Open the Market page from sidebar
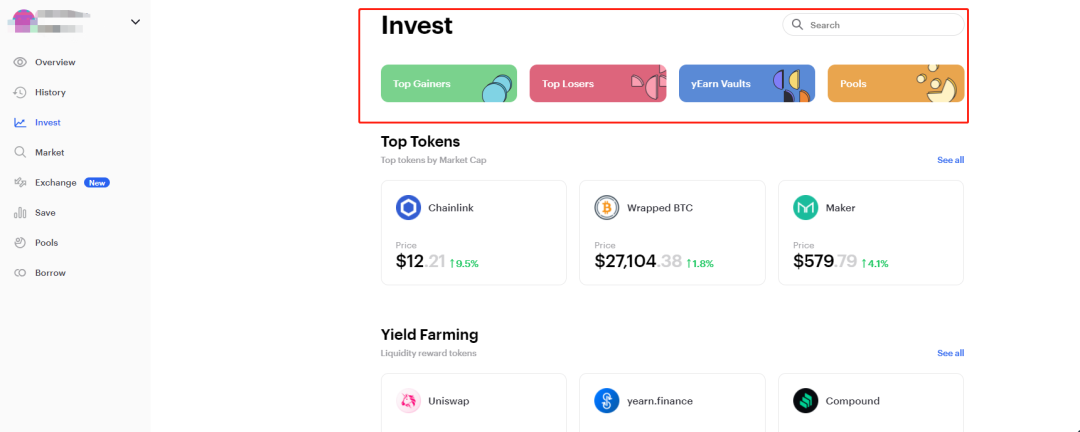This screenshot has height=432, width=1080. [49, 152]
